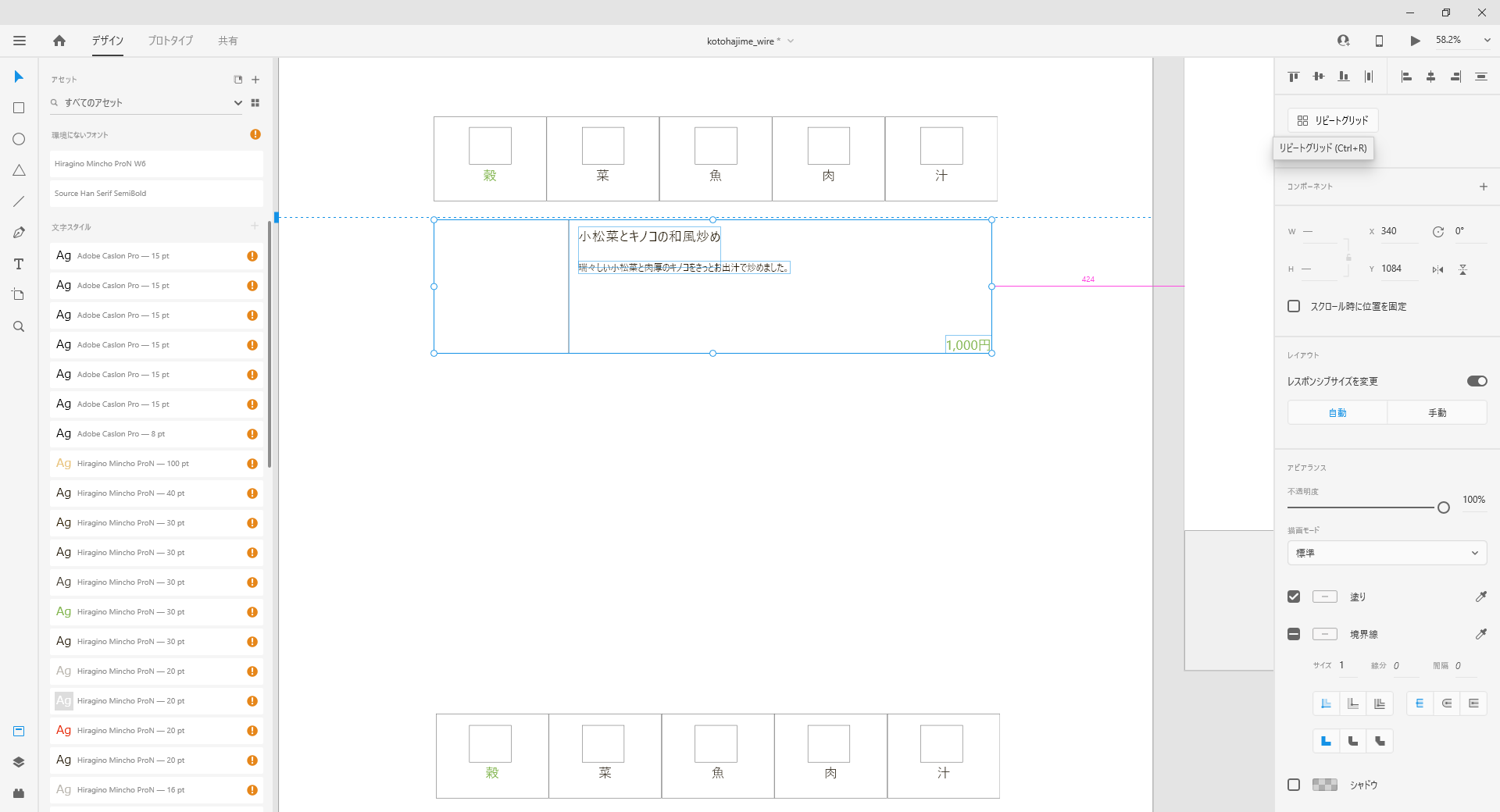Screen dimensions: 1500x812
Task: Select the Pen tool
Action: tap(19, 233)
